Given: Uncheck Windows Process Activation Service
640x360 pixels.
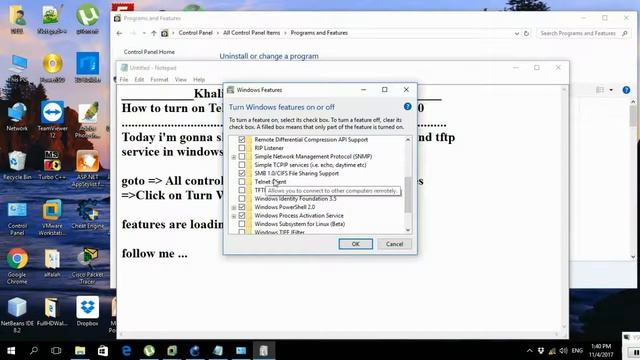Looking at the screenshot, I should 242,216.
